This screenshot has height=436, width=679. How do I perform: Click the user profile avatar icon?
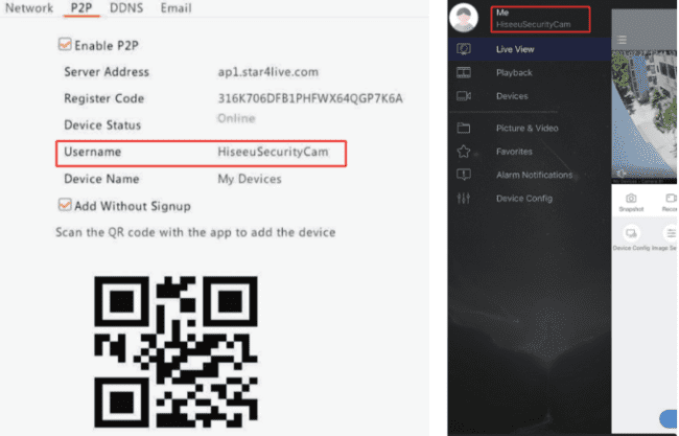pos(464,18)
